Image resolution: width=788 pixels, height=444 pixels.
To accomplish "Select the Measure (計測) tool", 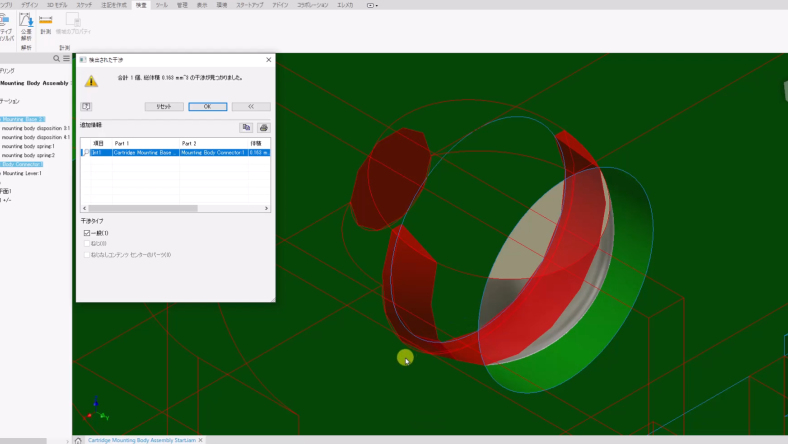I will pyautogui.click(x=46, y=23).
